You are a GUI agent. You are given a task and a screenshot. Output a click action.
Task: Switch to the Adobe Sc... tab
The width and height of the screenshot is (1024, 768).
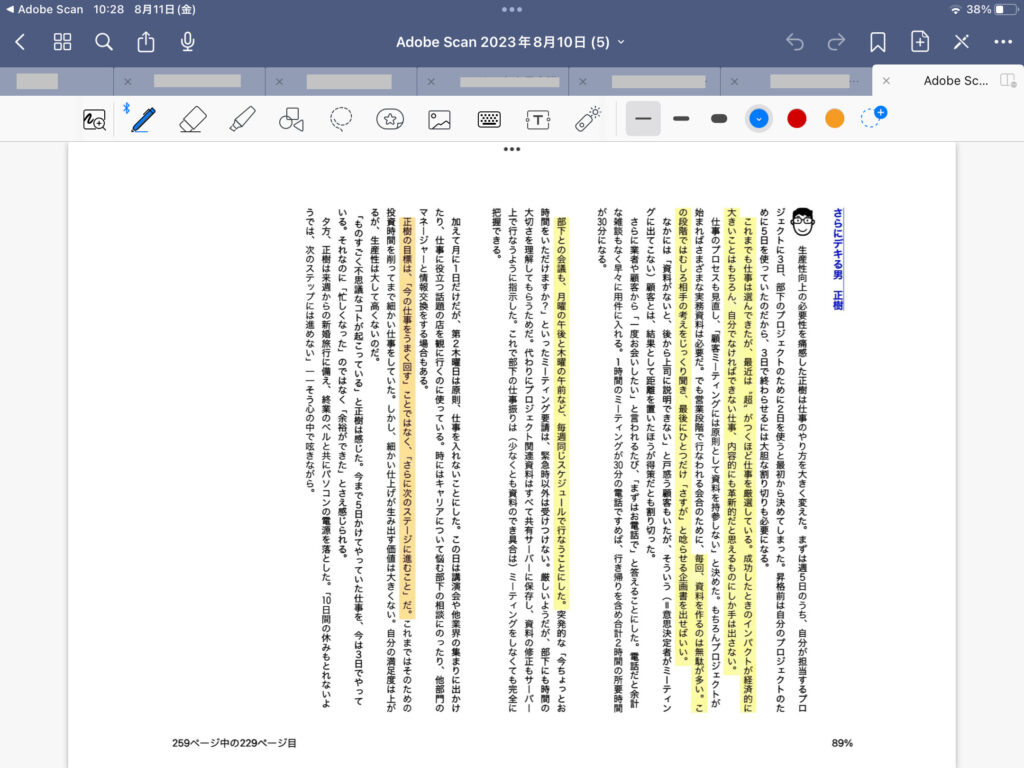click(955, 81)
